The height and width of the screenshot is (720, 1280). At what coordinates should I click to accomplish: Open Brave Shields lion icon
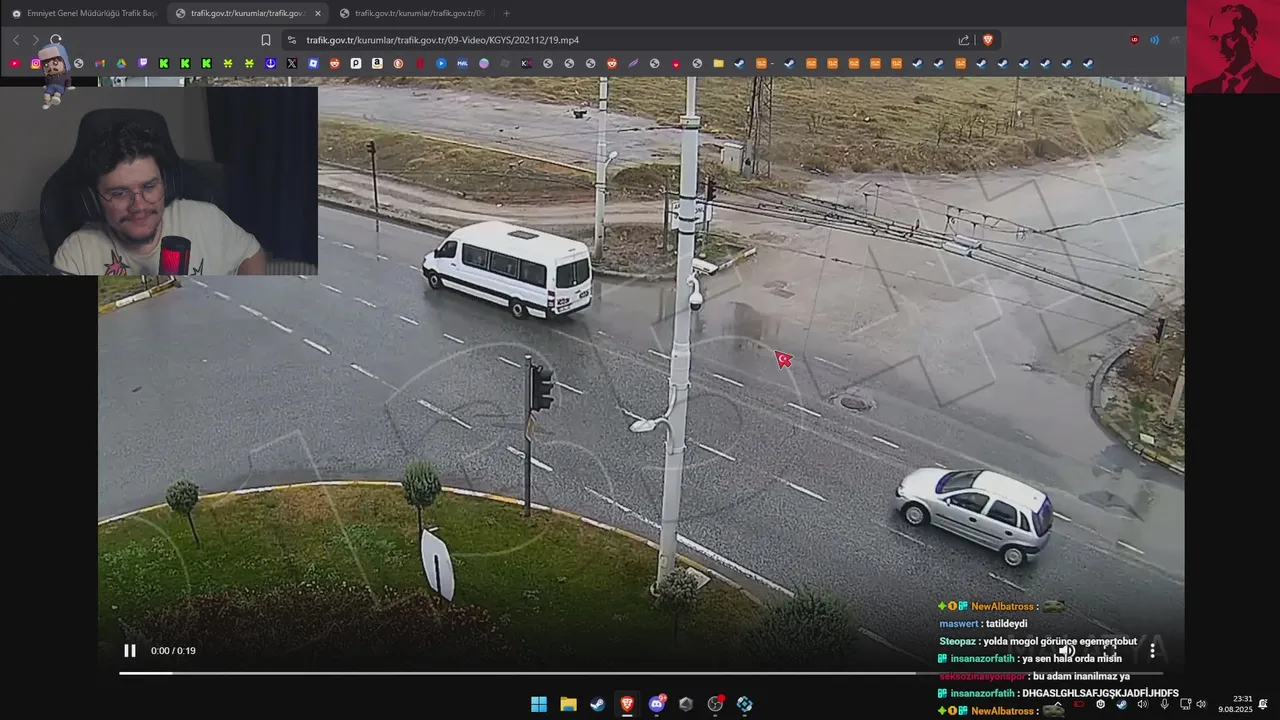(x=988, y=40)
